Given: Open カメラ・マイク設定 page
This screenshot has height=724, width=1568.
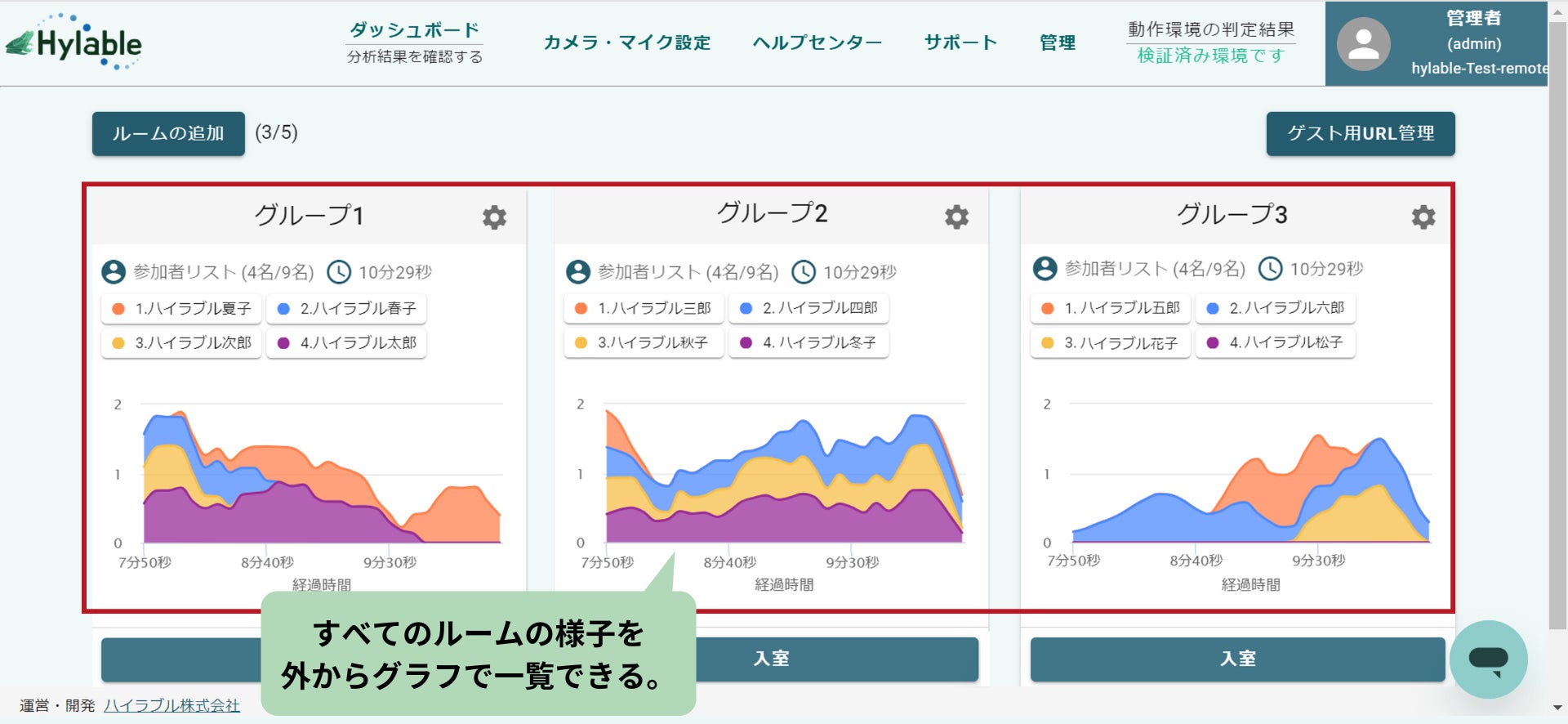Looking at the screenshot, I should click(x=627, y=42).
